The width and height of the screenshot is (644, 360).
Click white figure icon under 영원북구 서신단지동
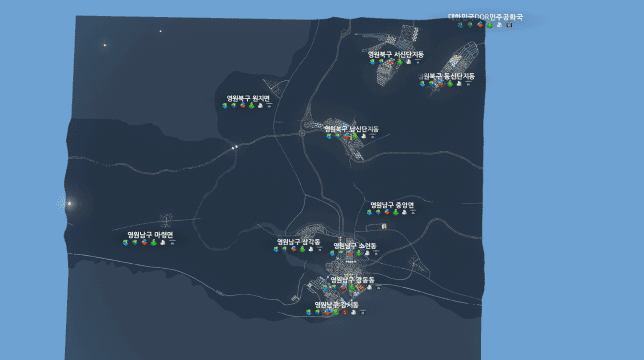coord(408,62)
